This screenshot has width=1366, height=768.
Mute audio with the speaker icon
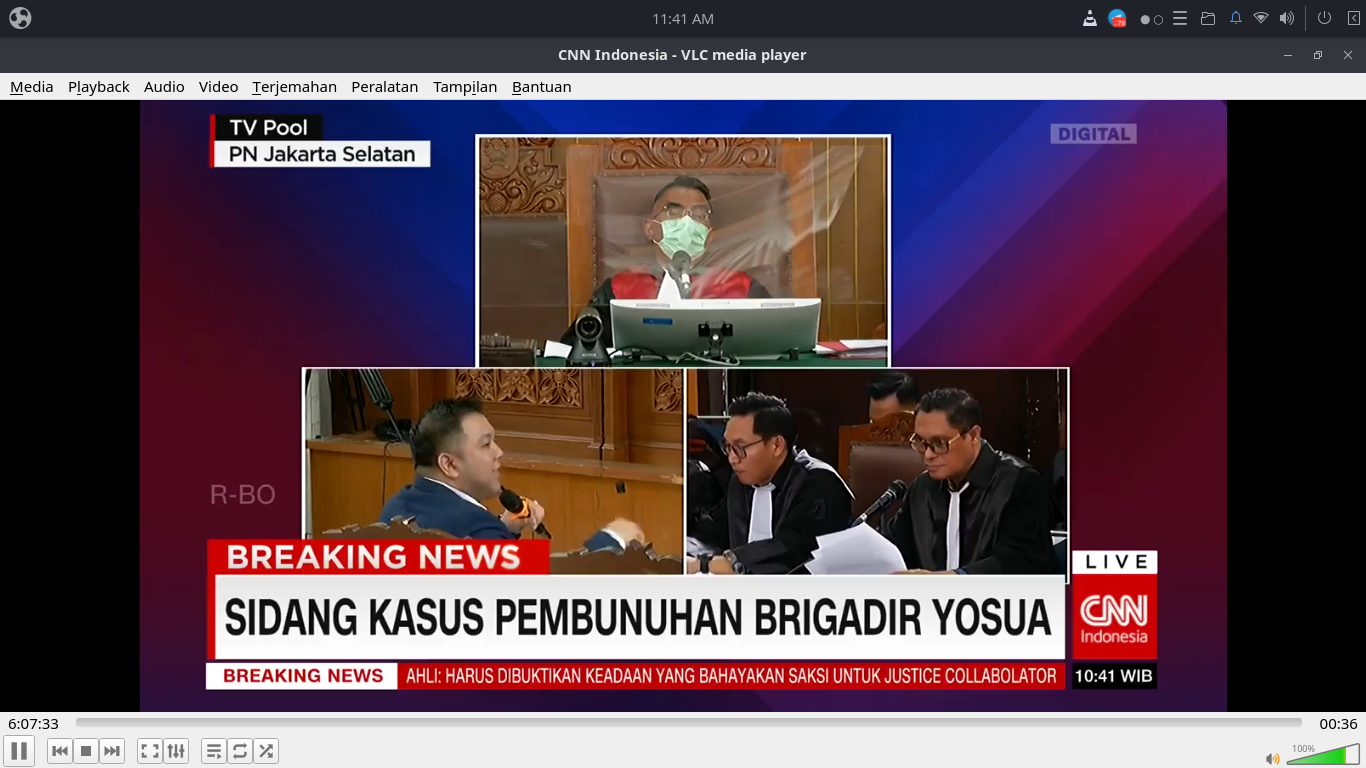[1272, 758]
